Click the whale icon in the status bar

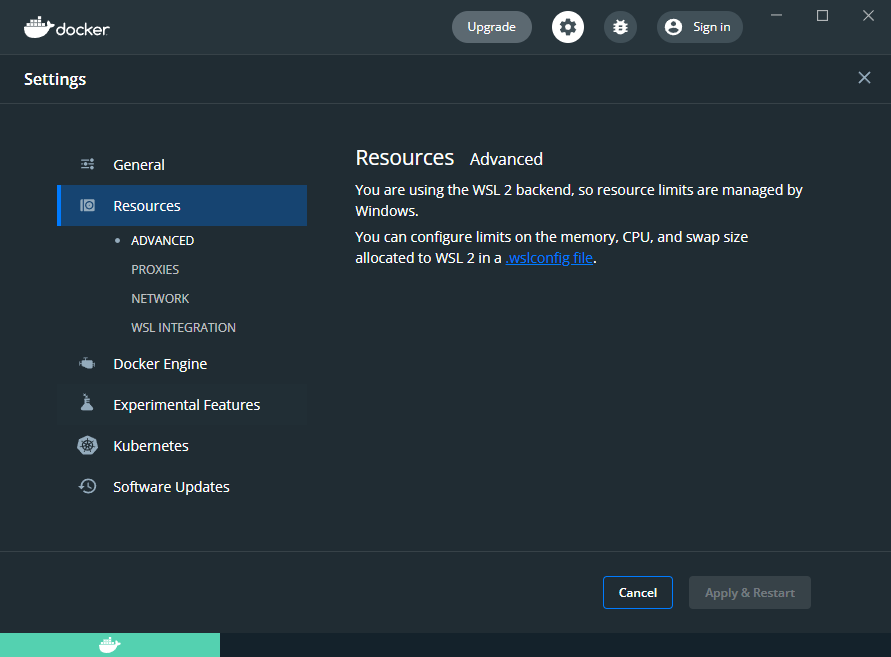[110, 645]
